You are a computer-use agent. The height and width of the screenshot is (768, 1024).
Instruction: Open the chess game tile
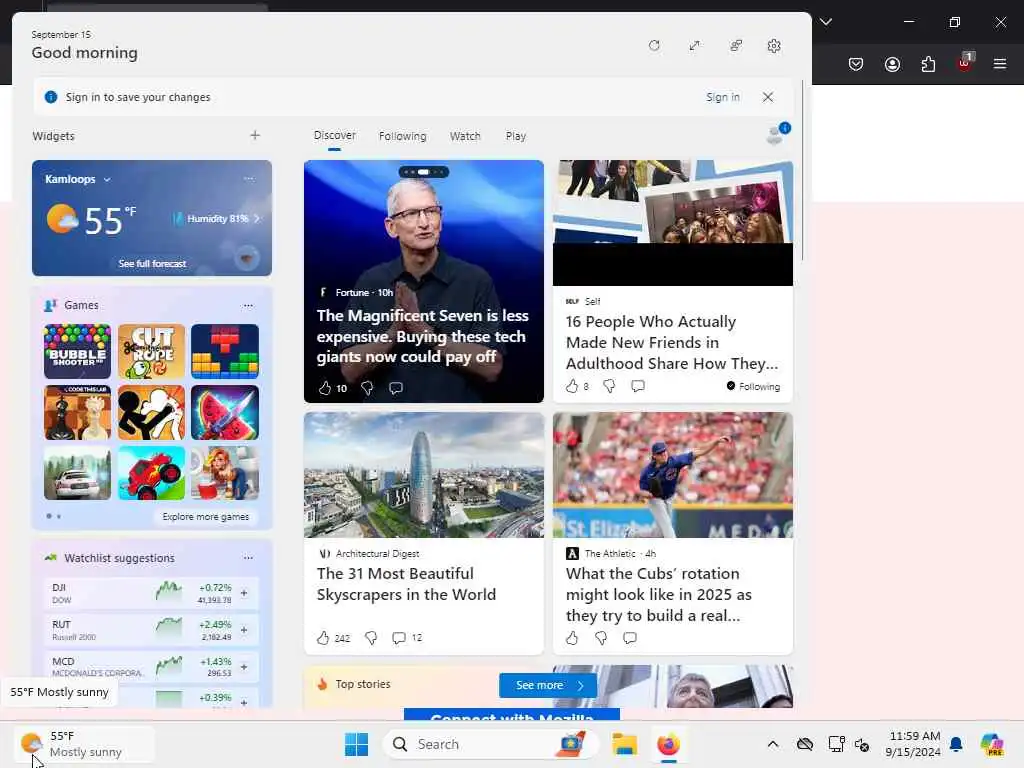77,412
